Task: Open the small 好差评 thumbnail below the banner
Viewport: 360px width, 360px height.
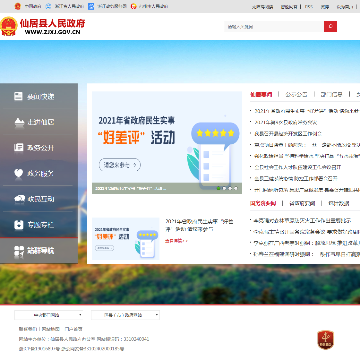Action: pos(126,239)
